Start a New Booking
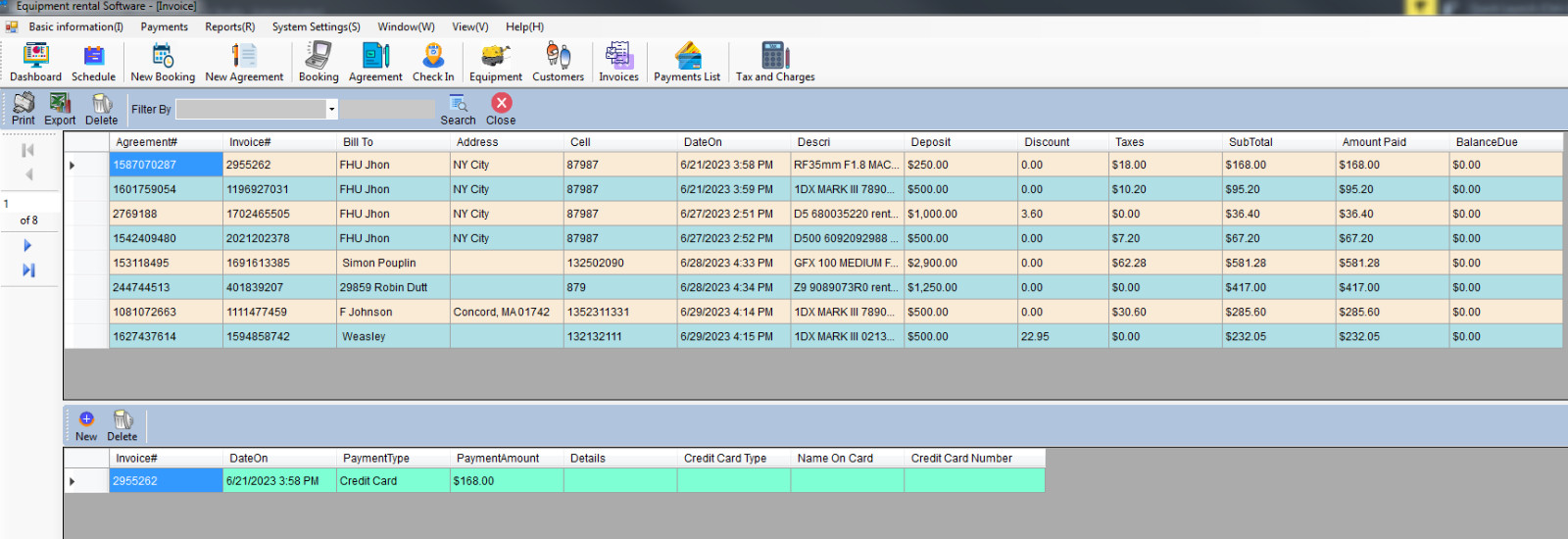The width and height of the screenshot is (1568, 539). [x=163, y=63]
